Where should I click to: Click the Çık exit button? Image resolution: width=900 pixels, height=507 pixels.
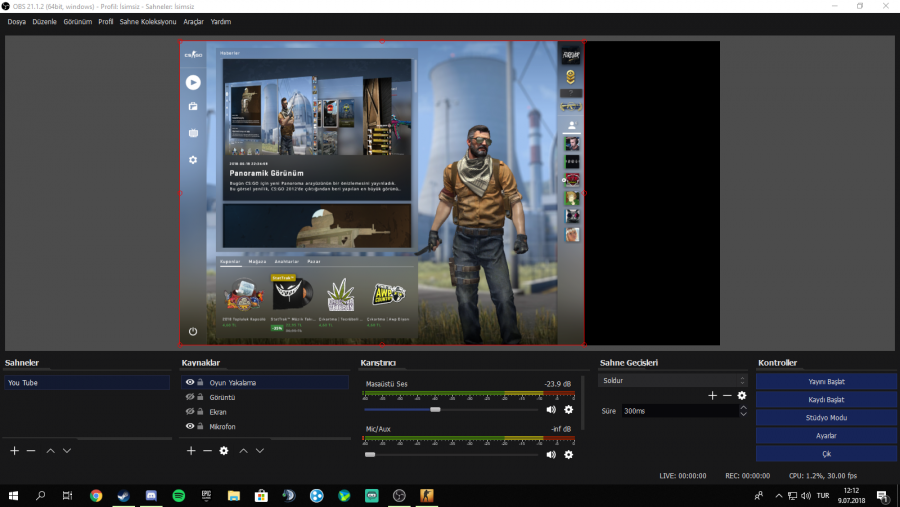(826, 454)
